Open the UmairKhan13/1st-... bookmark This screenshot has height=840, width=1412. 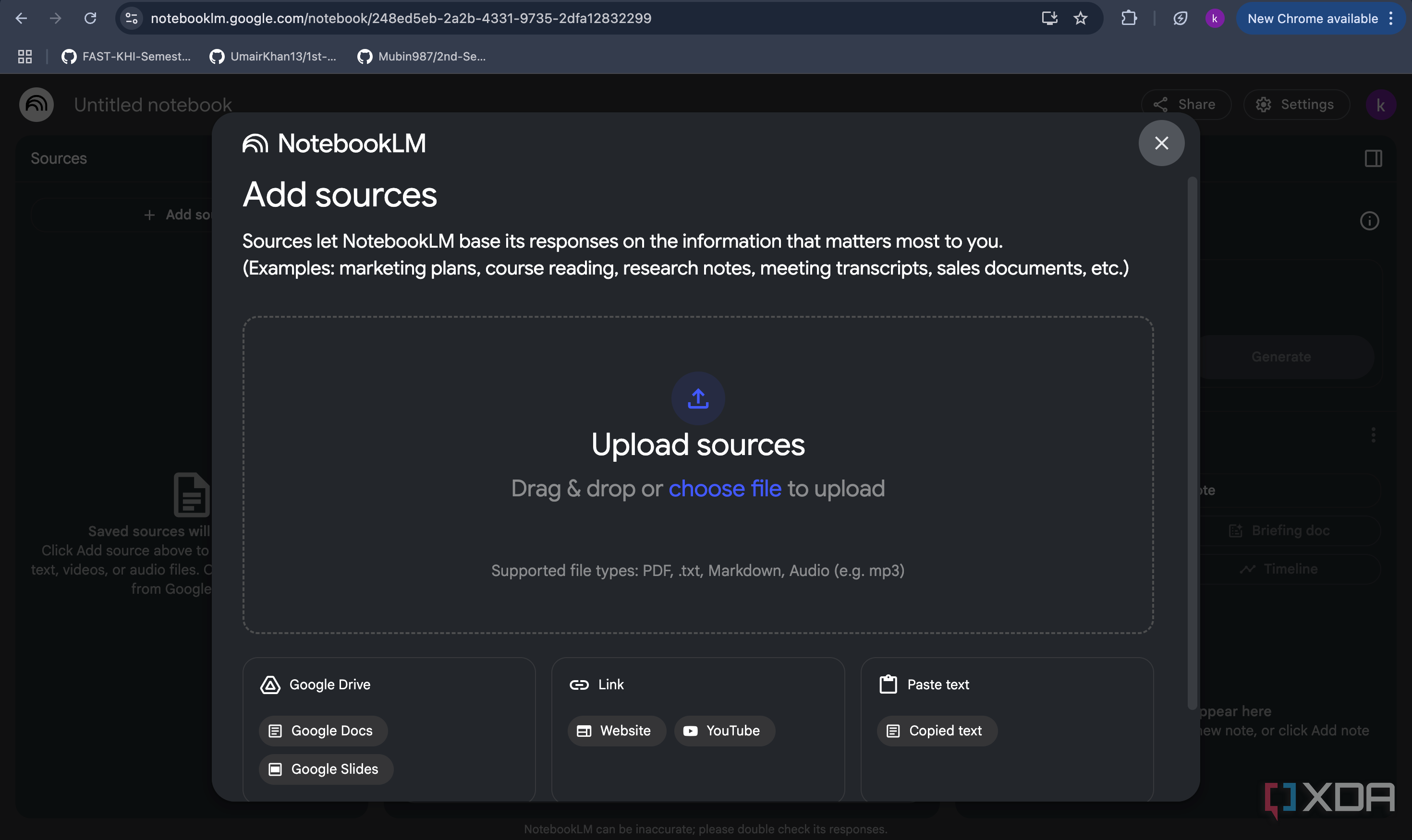[273, 57]
